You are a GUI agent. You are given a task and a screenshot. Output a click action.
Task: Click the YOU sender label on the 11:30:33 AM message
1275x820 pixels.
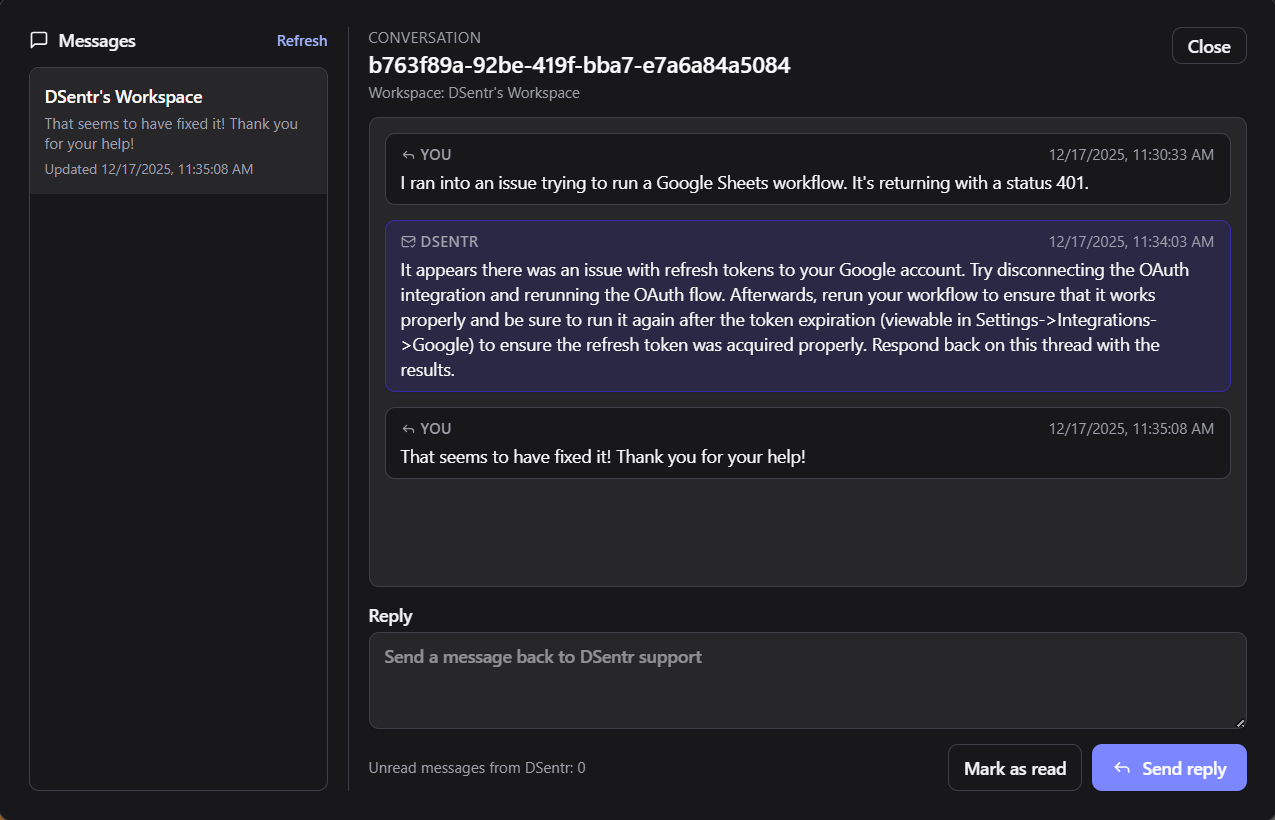436,155
